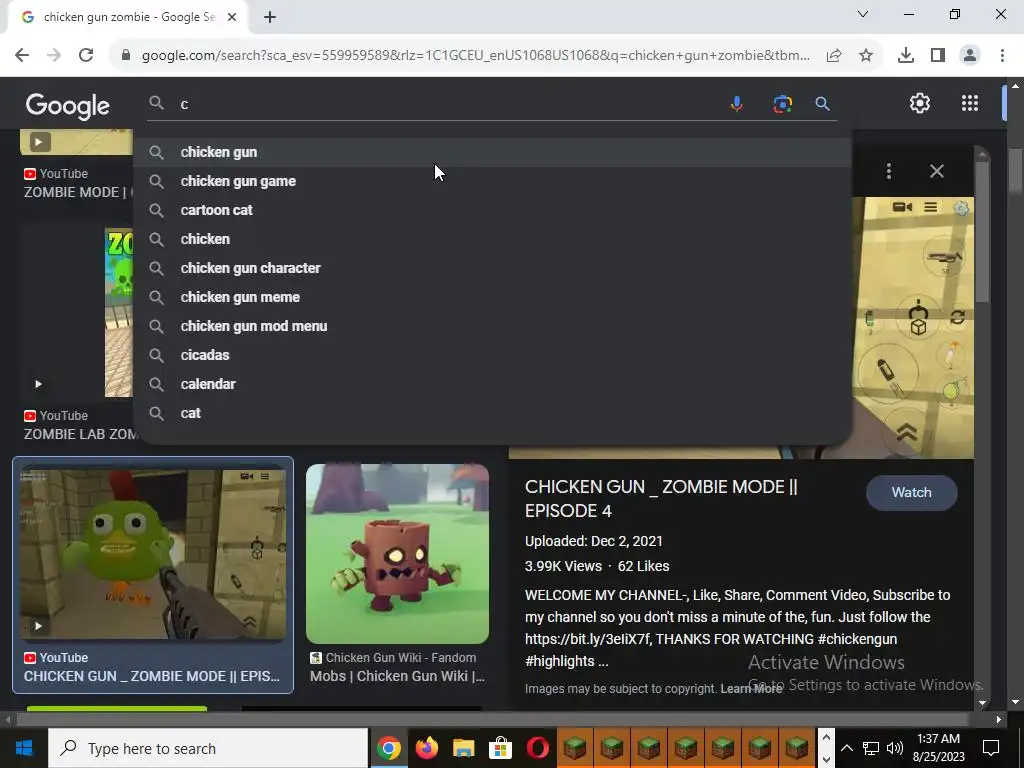Open Chrome profile avatar
This screenshot has height=768, width=1024.
pyautogui.click(x=970, y=56)
